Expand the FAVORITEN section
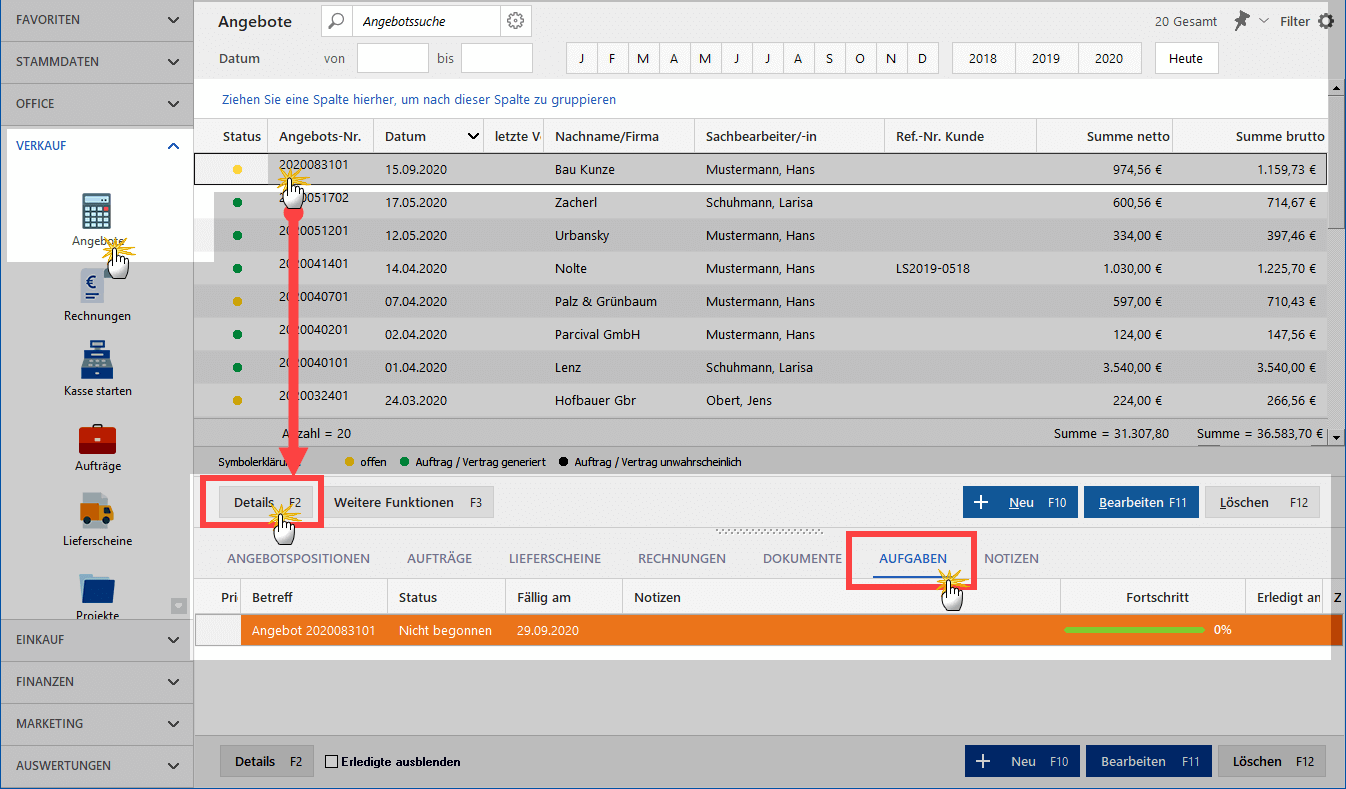The image size is (1346, 789). [x=174, y=20]
